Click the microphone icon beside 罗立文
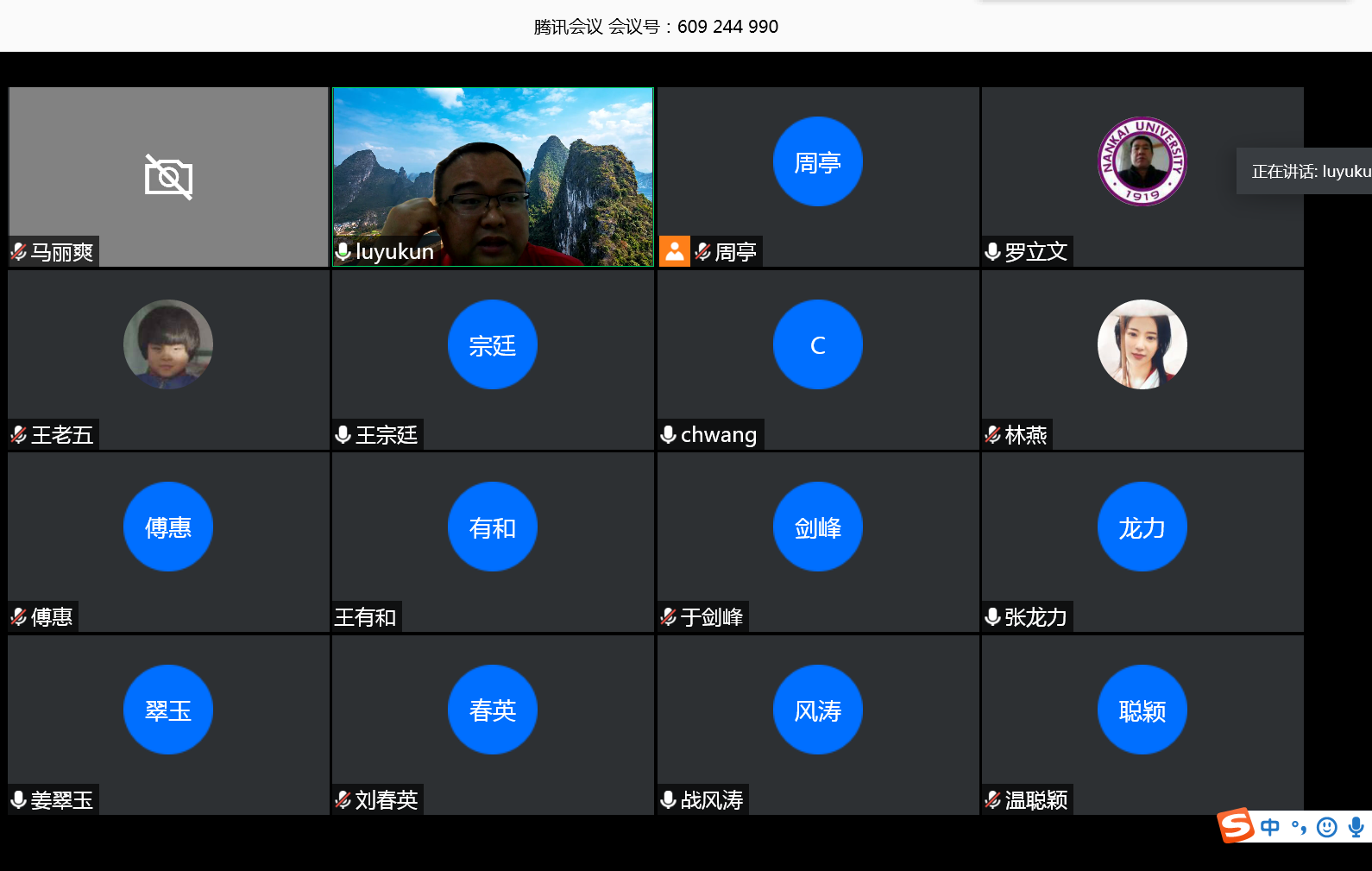Image resolution: width=1372 pixels, height=871 pixels. (993, 252)
